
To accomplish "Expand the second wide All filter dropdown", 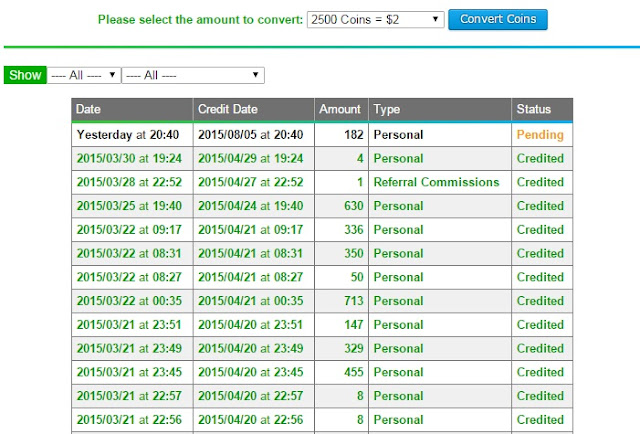I will pyautogui.click(x=193, y=75).
